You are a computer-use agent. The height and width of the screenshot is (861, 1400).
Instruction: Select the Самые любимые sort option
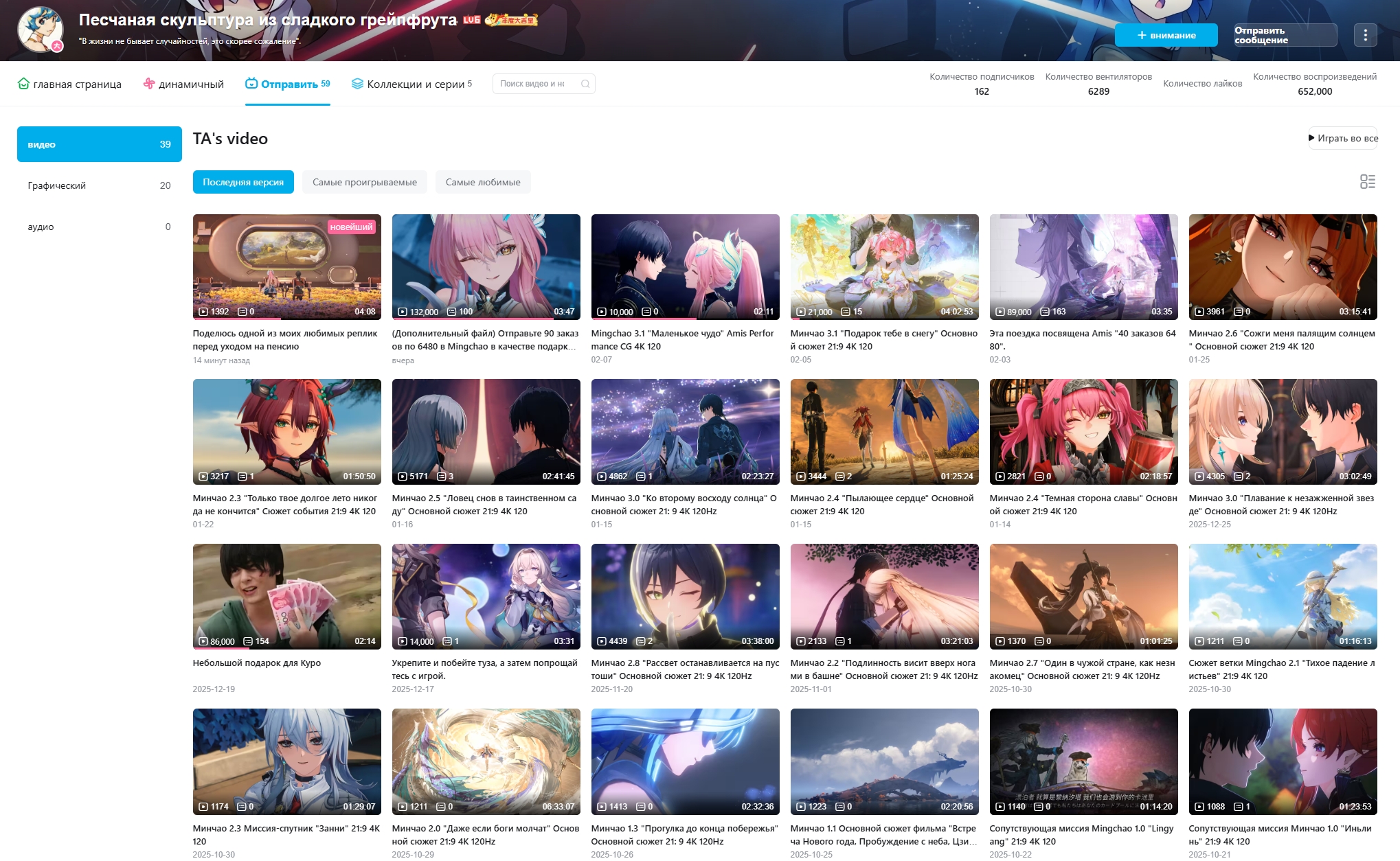click(x=482, y=182)
